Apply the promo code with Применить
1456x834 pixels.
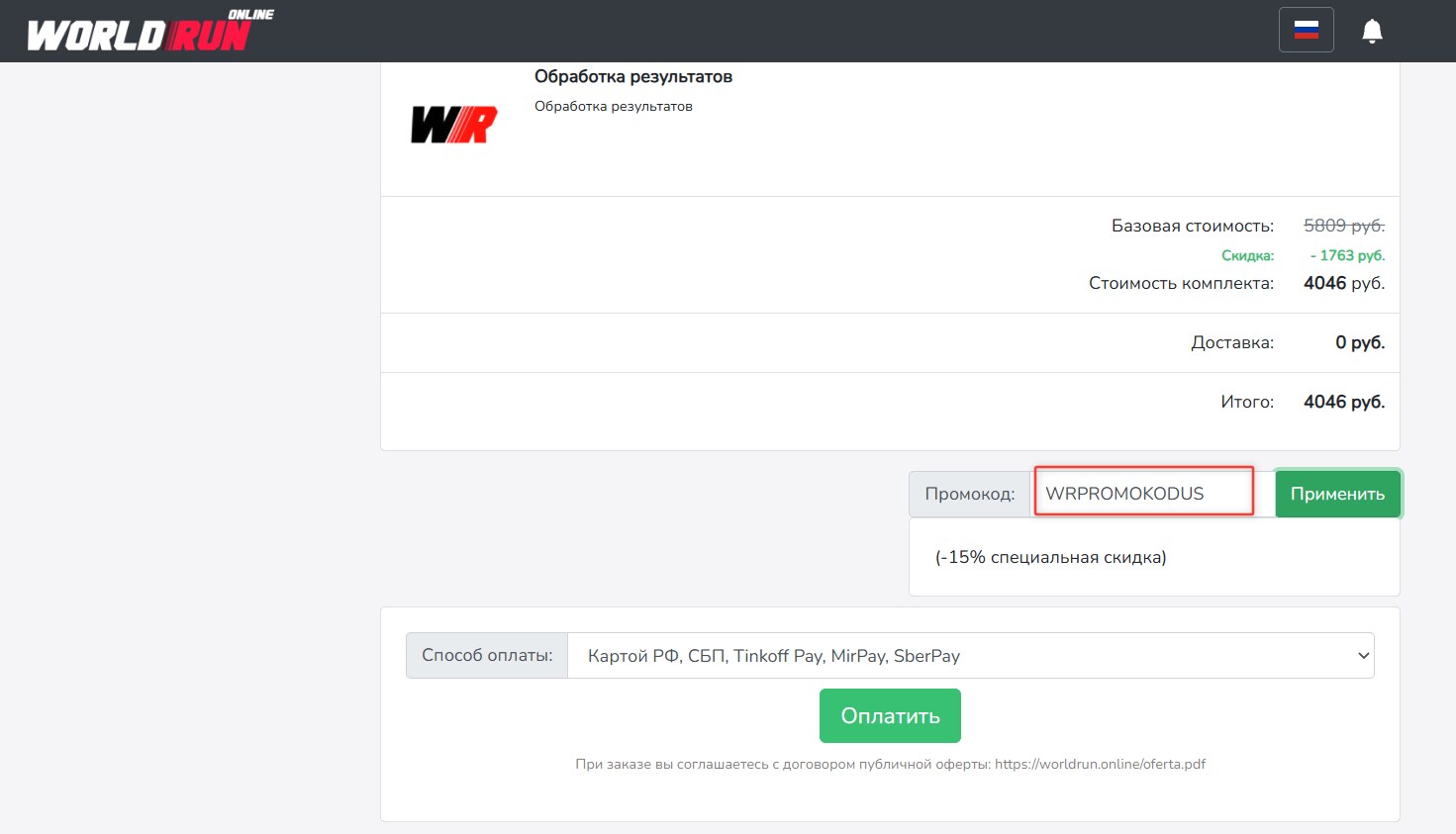coord(1337,493)
